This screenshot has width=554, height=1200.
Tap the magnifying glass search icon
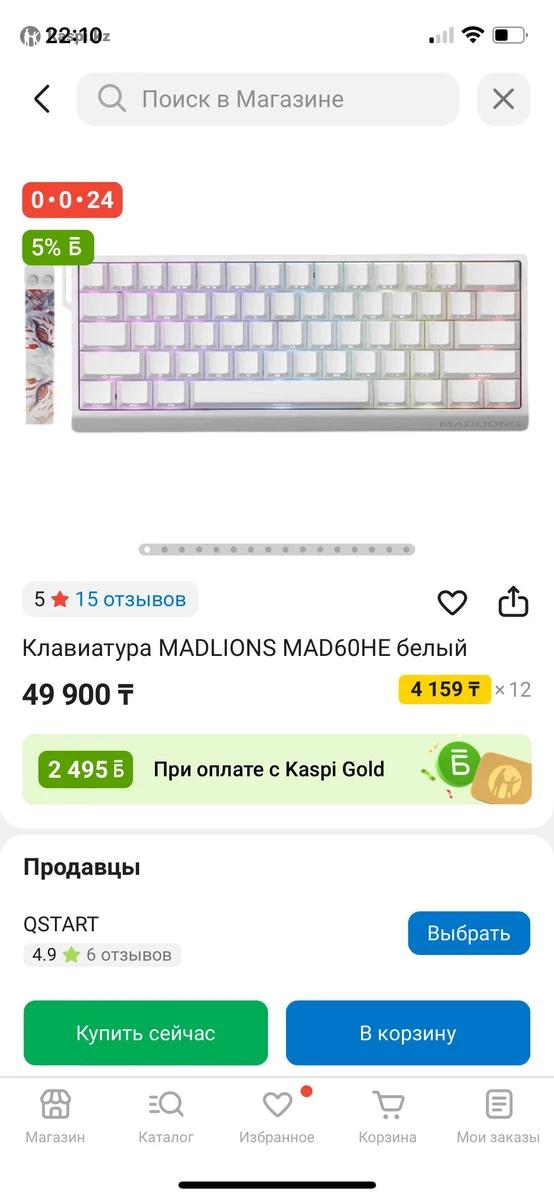[111, 98]
